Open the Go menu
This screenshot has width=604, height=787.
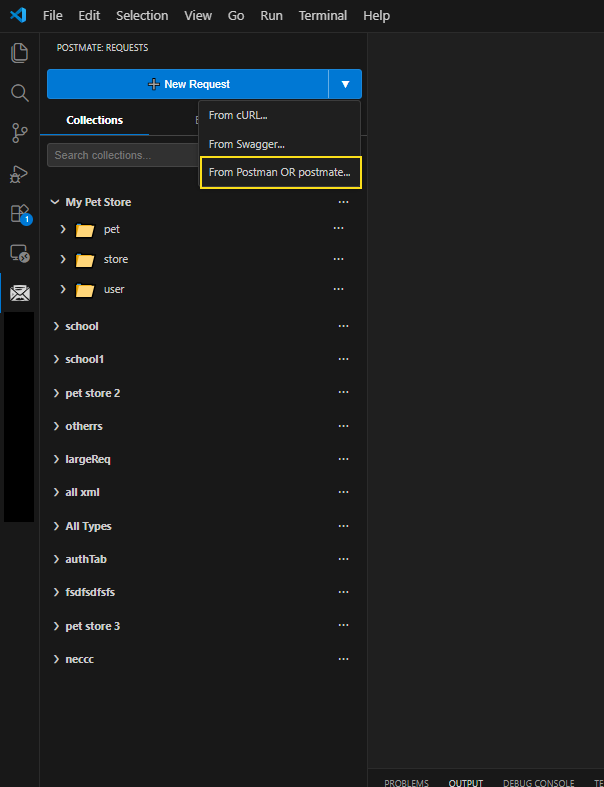click(236, 16)
